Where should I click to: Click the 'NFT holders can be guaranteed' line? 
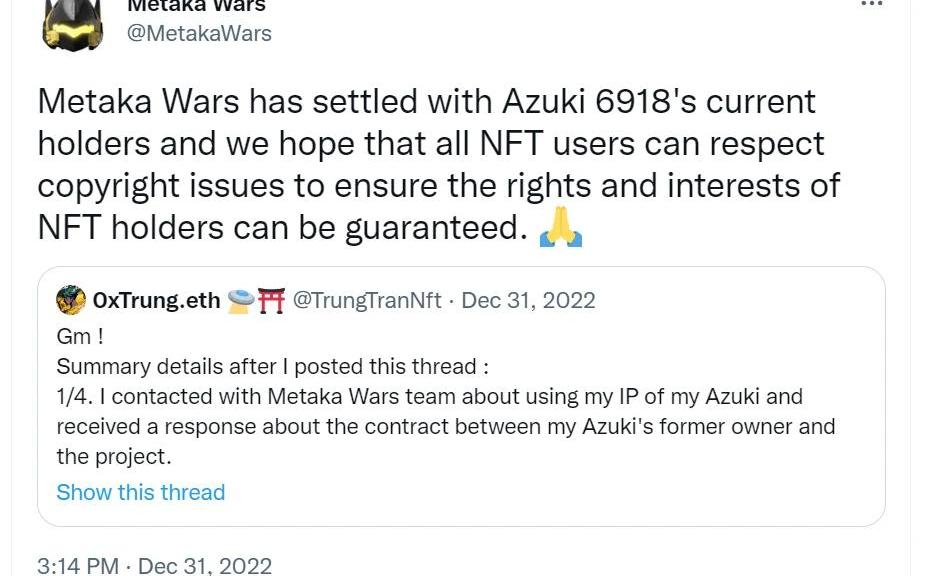281,228
